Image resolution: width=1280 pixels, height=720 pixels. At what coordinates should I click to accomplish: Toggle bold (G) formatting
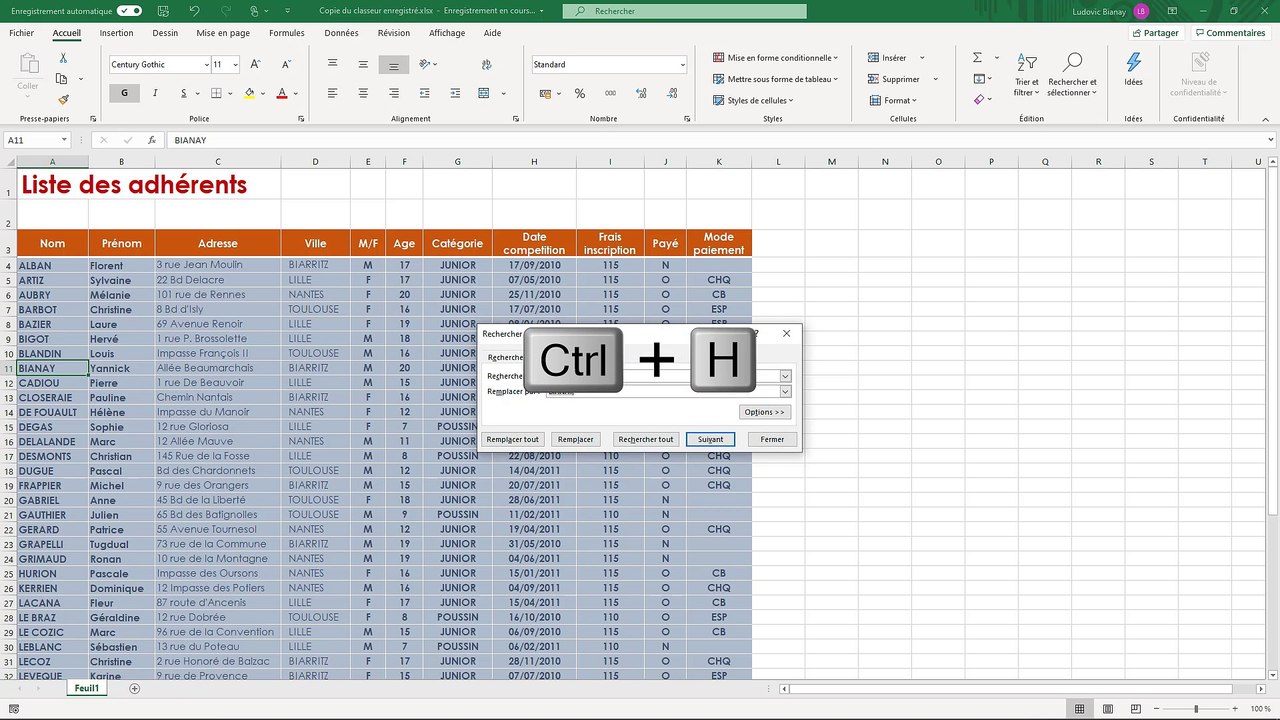124,93
